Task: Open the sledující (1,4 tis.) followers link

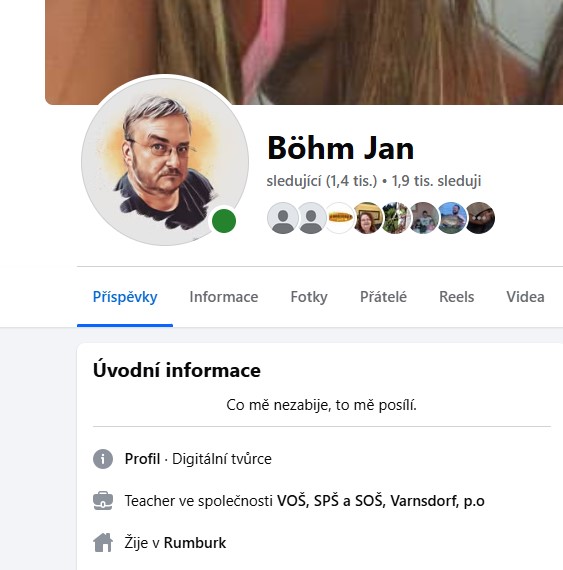Action: coord(322,181)
